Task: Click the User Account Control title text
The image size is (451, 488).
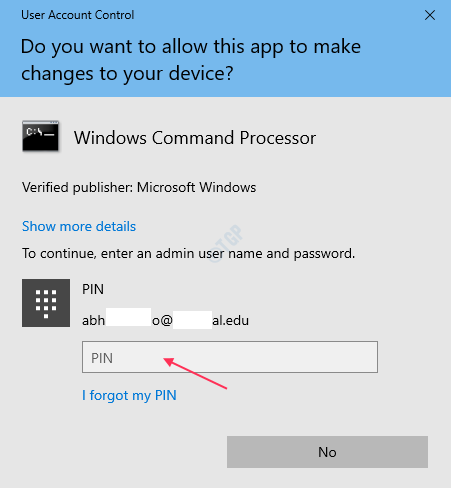Action: coord(78,15)
